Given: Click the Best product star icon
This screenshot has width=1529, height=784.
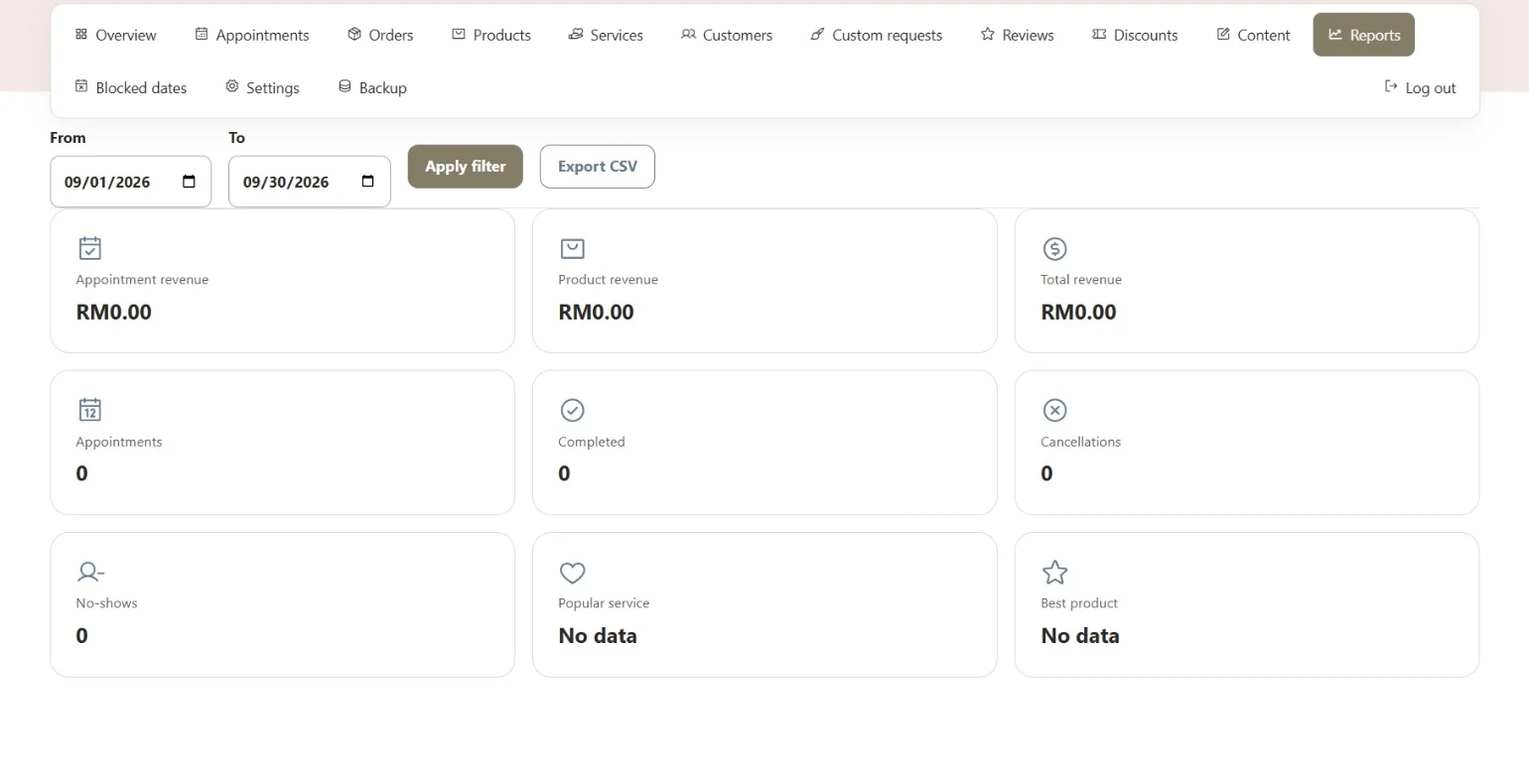Looking at the screenshot, I should click(1054, 572).
